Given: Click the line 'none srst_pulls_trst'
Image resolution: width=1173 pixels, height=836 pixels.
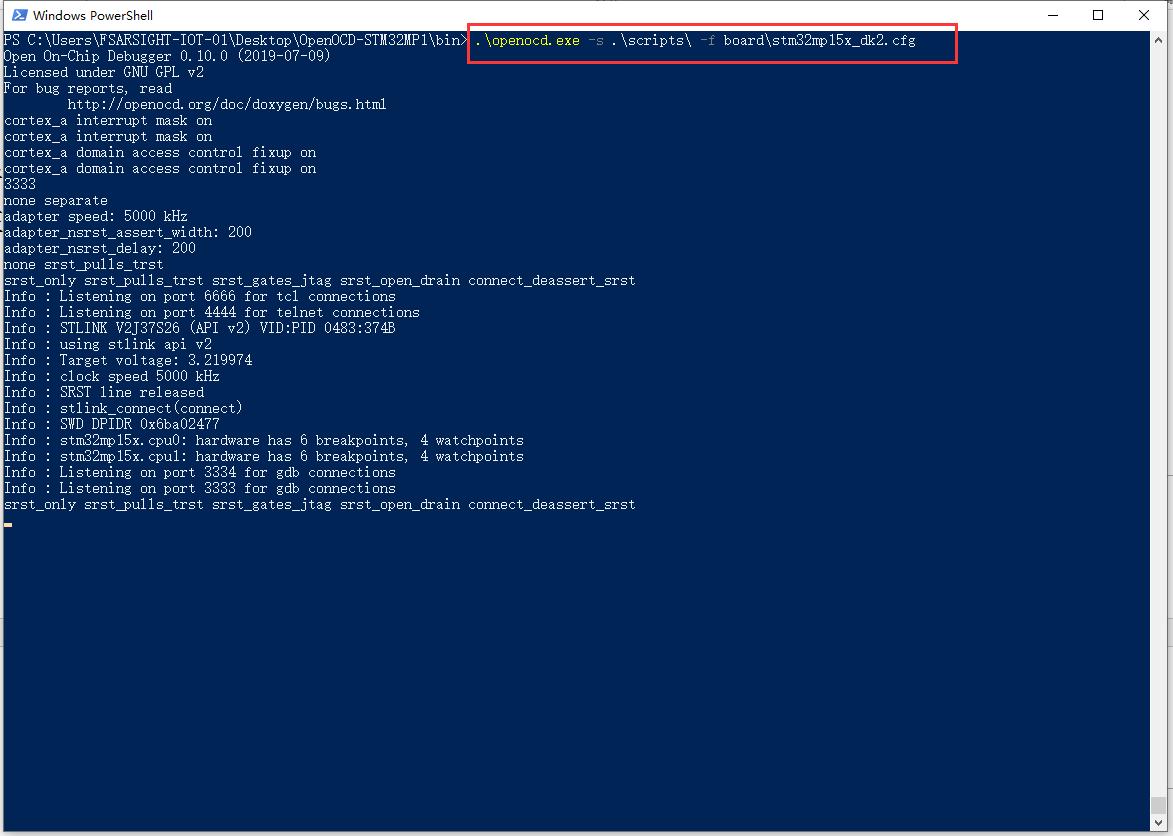Looking at the screenshot, I should (x=84, y=265).
